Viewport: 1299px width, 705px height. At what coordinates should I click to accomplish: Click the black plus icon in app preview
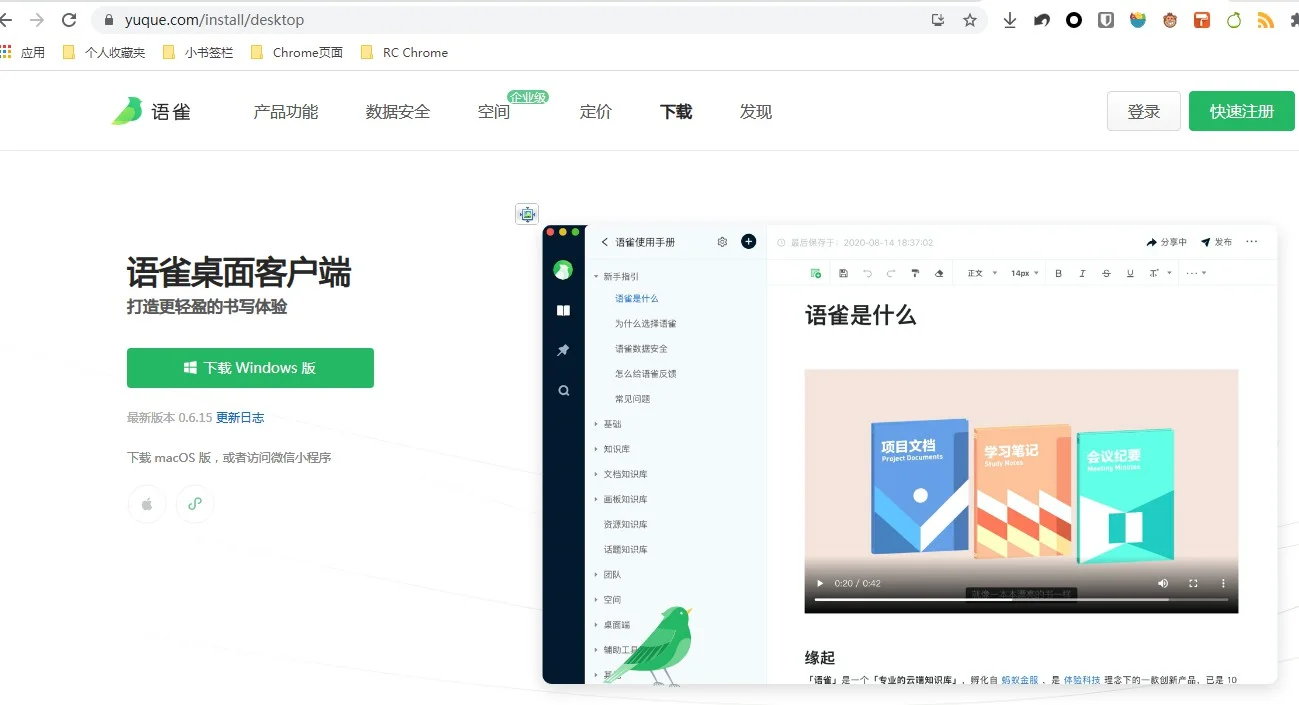point(748,242)
